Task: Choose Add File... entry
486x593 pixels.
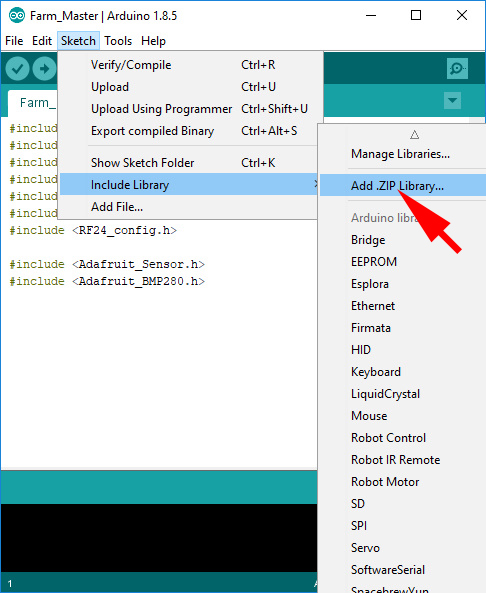Action: [x=188, y=207]
